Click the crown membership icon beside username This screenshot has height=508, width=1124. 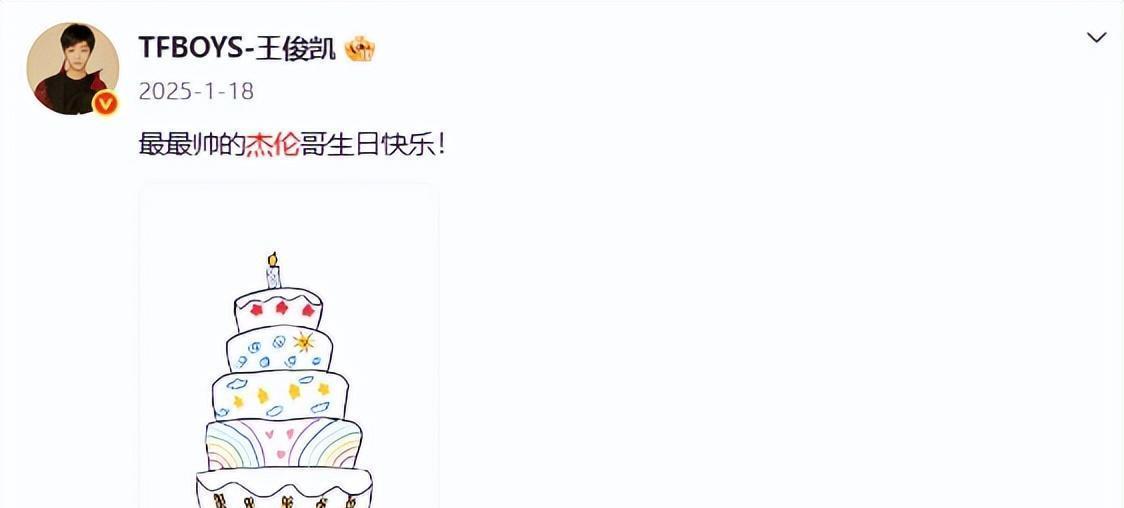click(361, 49)
